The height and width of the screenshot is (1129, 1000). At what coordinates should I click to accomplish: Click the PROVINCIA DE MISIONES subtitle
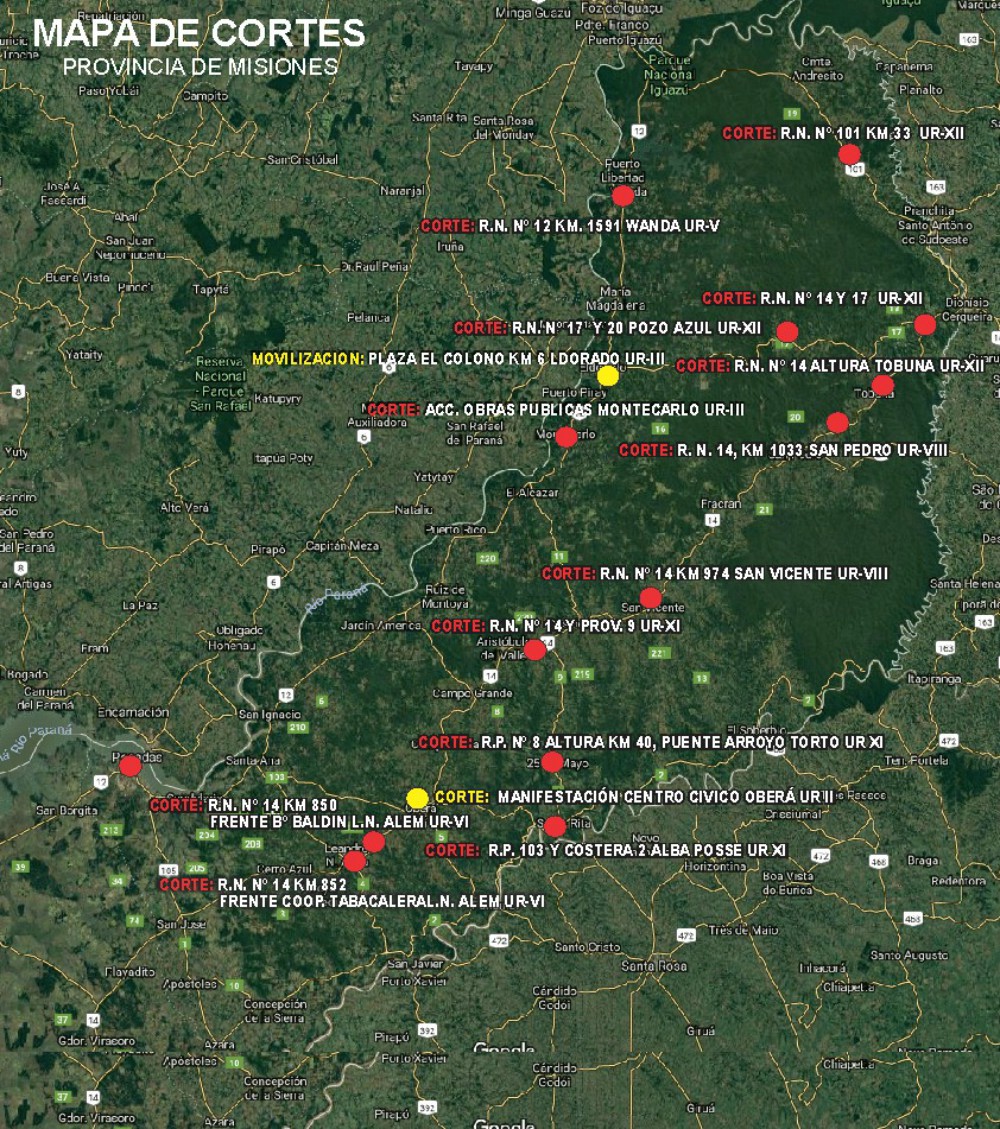tap(199, 67)
